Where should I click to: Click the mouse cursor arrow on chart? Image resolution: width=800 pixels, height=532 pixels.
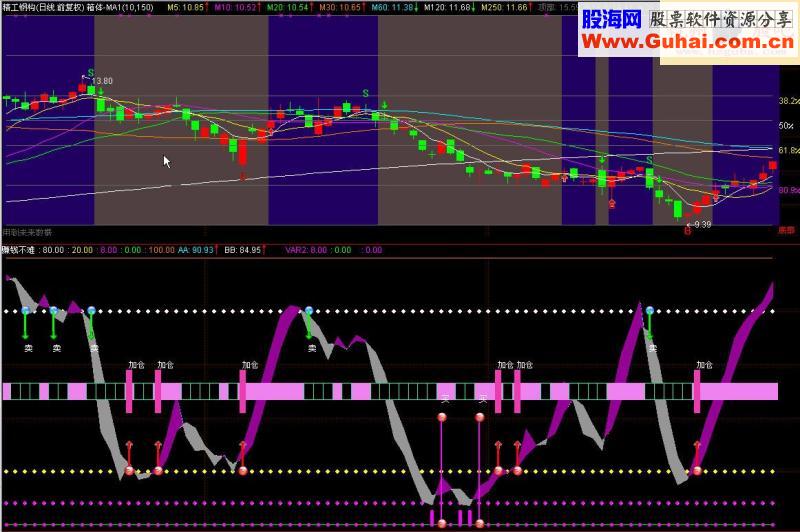coord(167,162)
